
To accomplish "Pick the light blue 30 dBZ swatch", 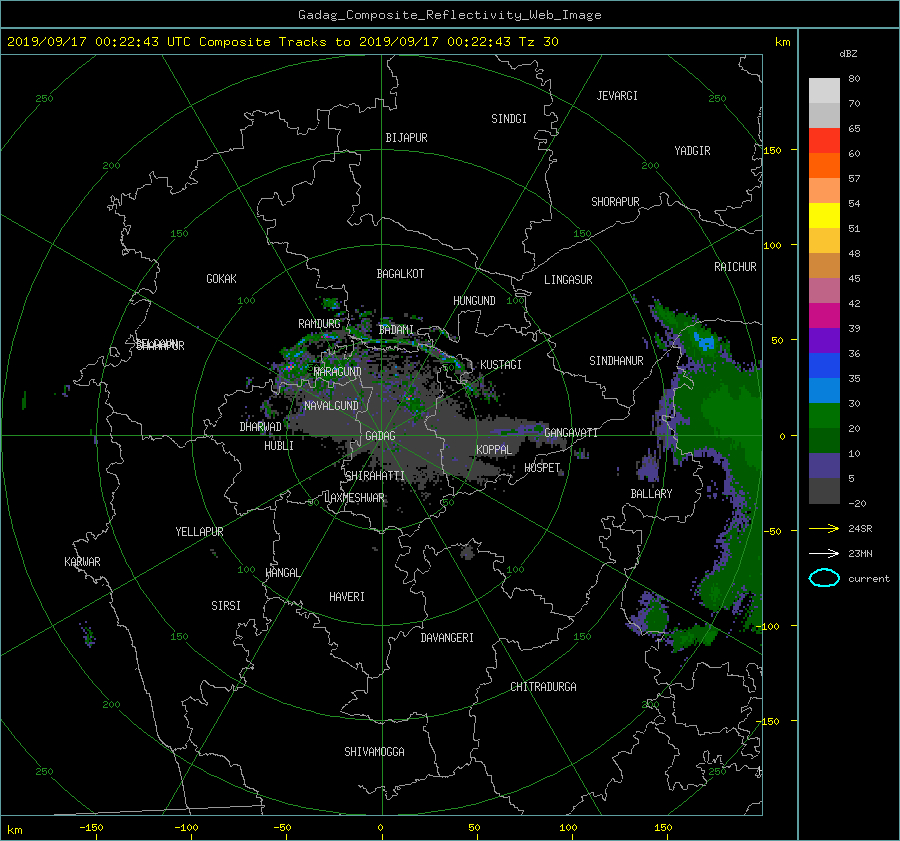I will (x=824, y=391).
